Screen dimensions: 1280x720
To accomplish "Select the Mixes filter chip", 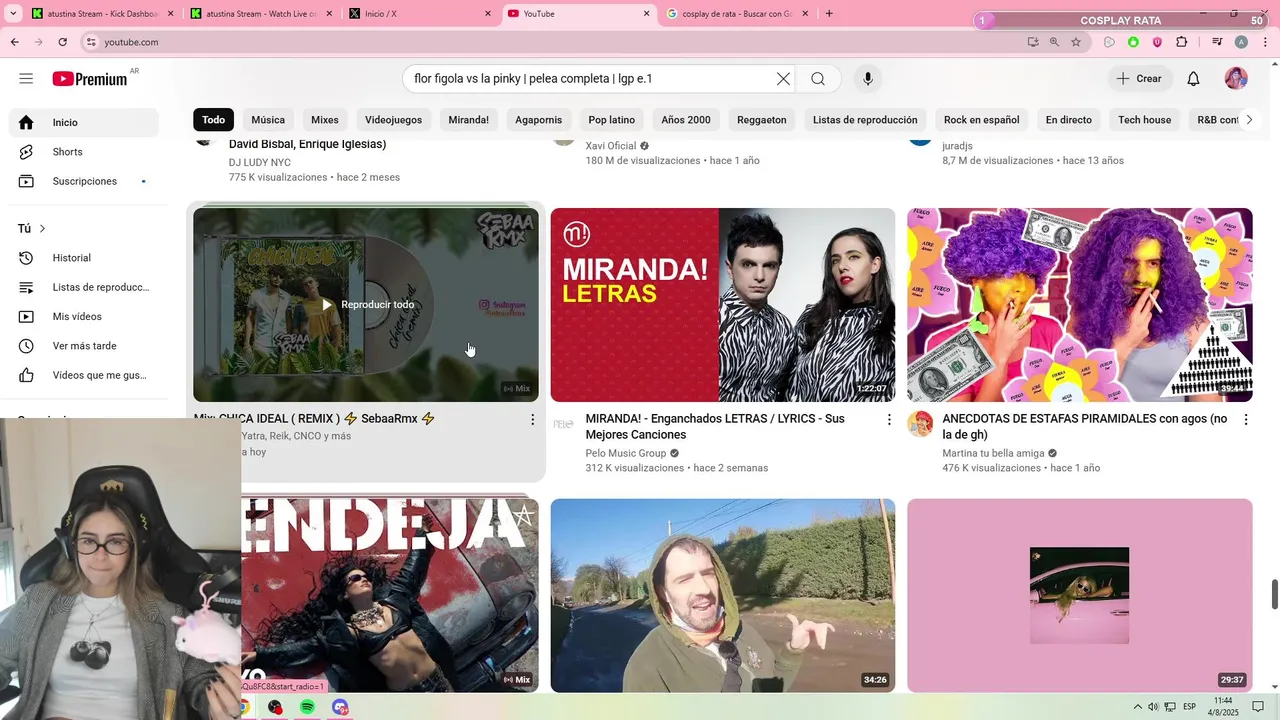I will 325,120.
